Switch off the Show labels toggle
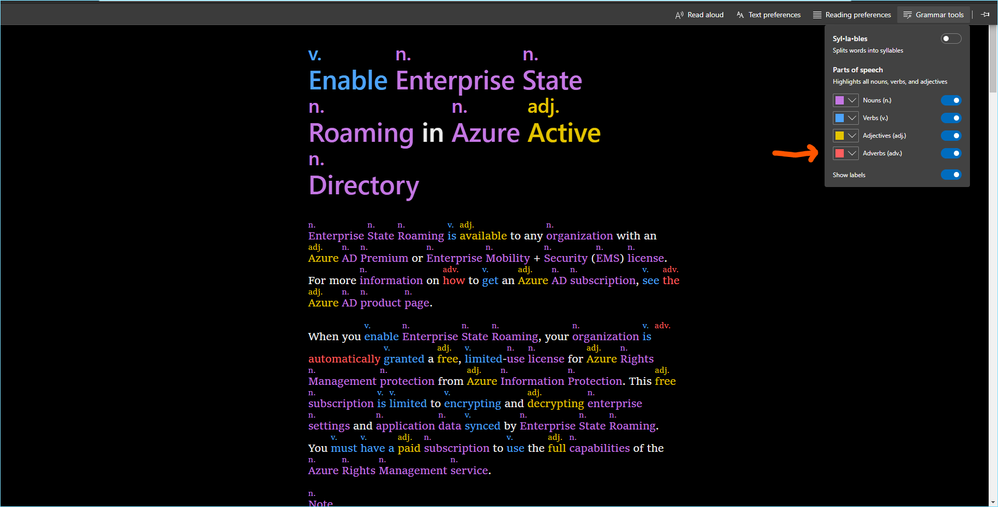998x507 pixels. click(951, 175)
